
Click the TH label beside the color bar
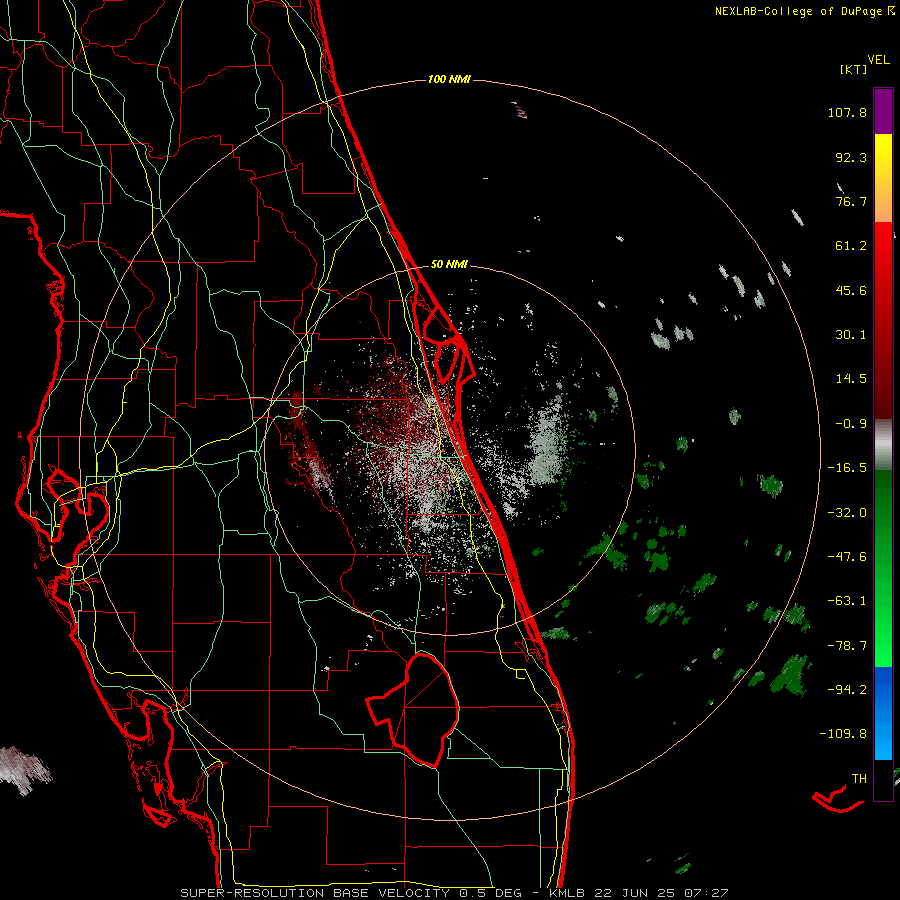[x=859, y=779]
